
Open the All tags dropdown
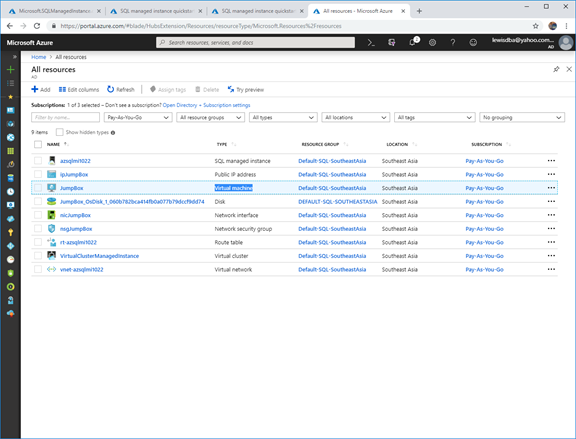click(435, 118)
